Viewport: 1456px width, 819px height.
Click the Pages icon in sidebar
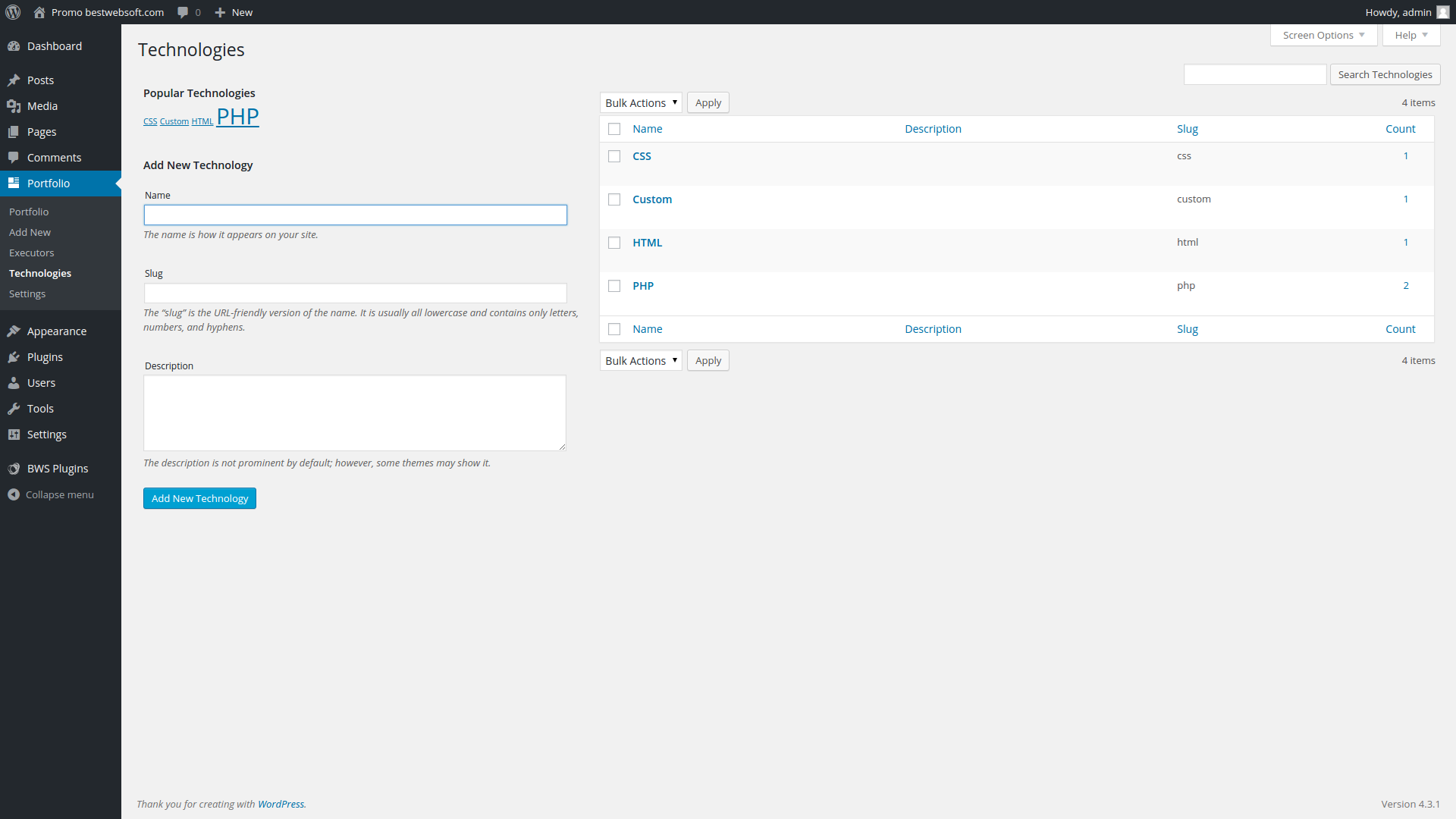click(14, 132)
